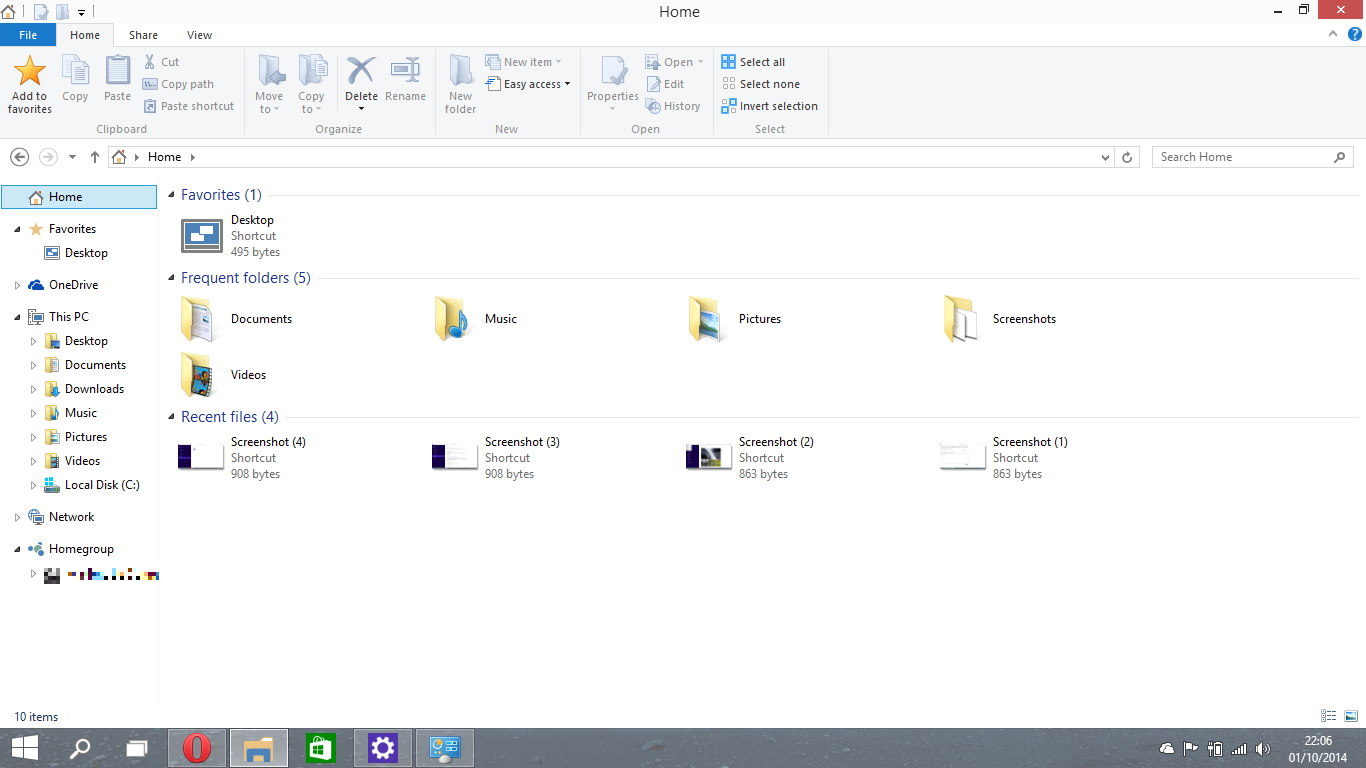Select the Screenshots folder icon
The width and height of the screenshot is (1366, 768).
[962, 319]
